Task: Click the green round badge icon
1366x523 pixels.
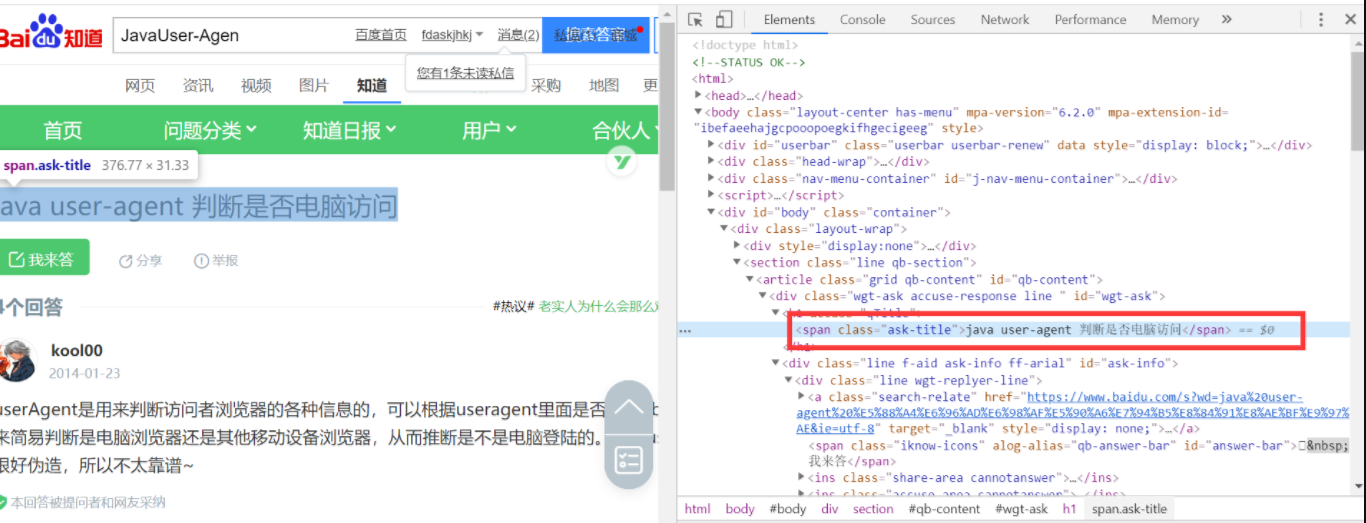Action: [x=622, y=161]
